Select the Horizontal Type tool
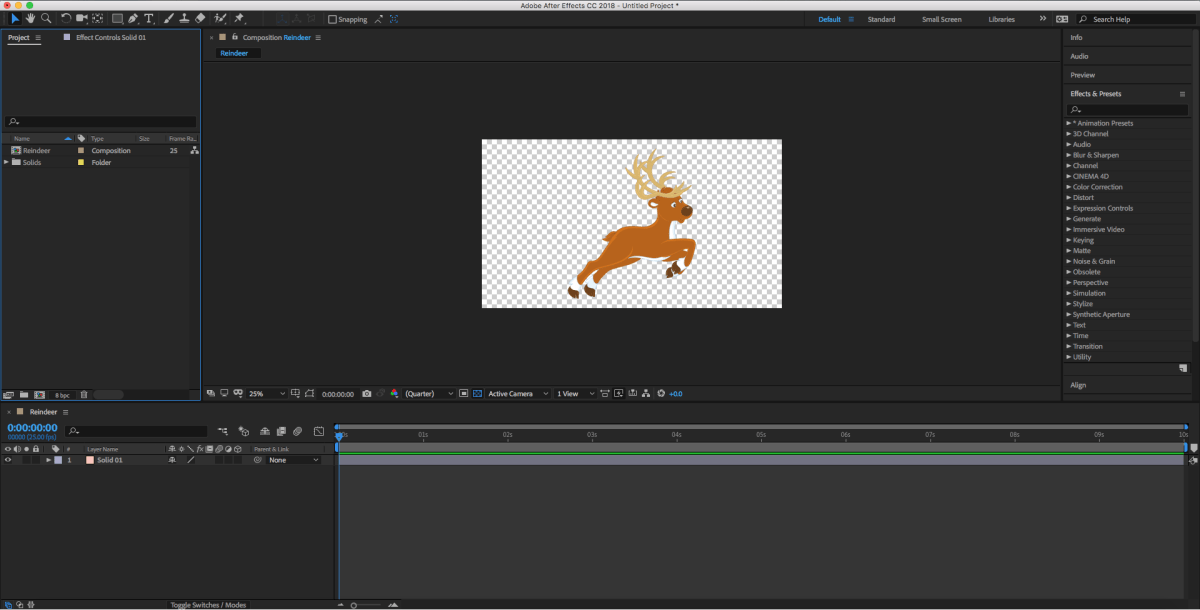Viewport: 1200px width, 610px height. point(149,18)
